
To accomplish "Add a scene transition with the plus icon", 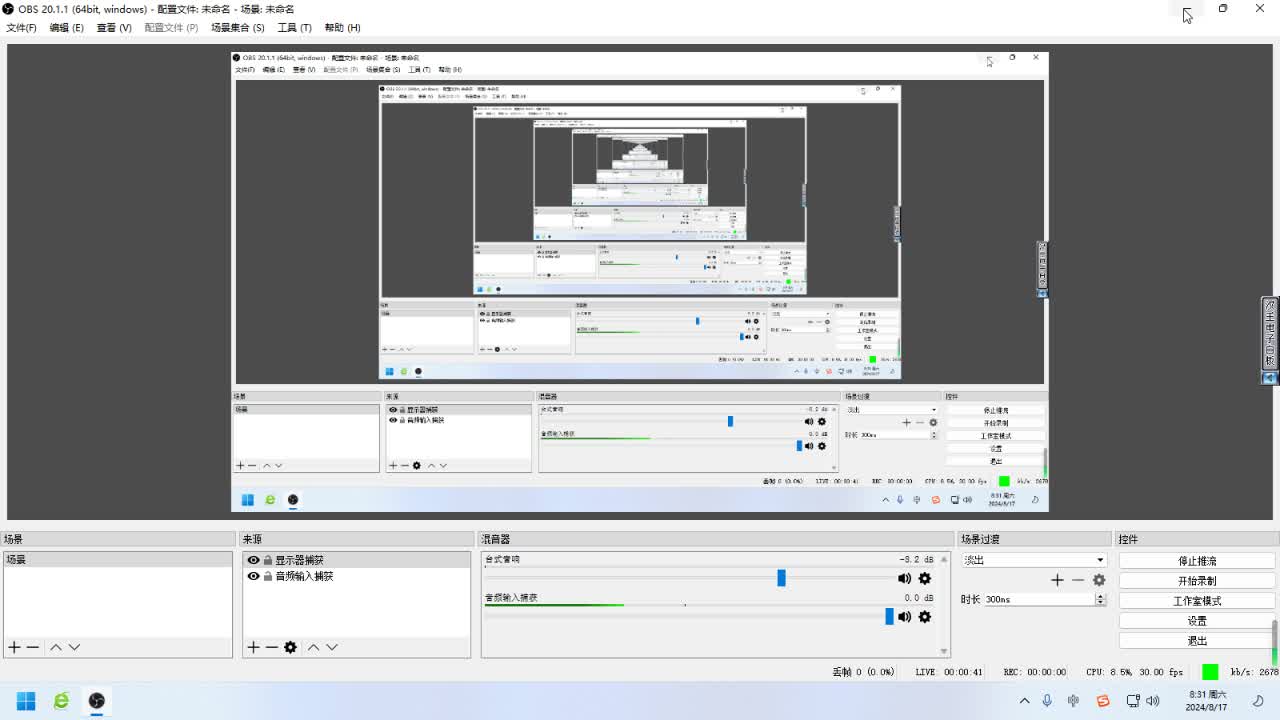I will [x=1057, y=580].
